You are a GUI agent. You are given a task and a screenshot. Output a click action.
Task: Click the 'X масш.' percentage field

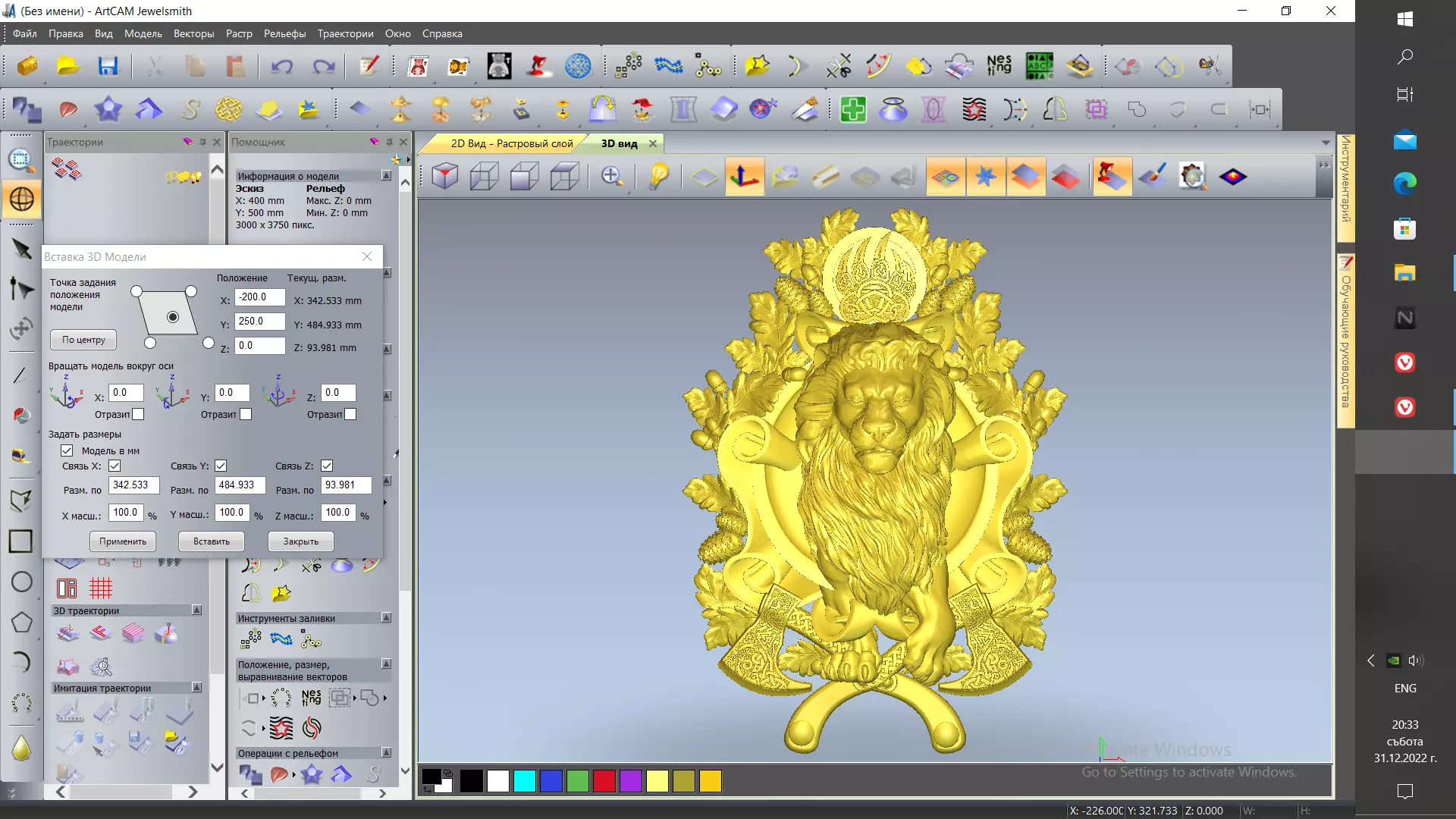tap(126, 513)
